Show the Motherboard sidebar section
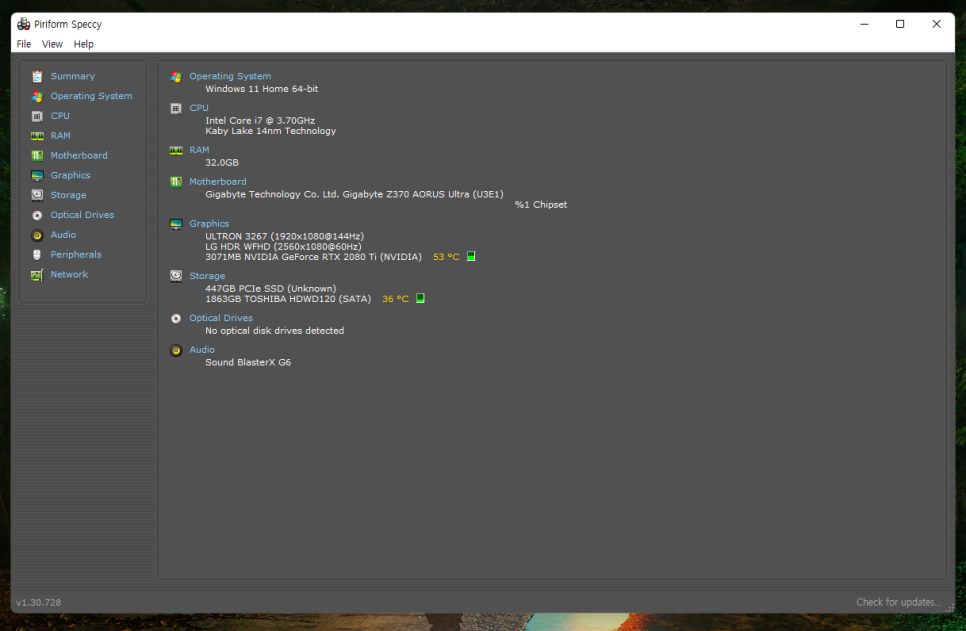This screenshot has height=631, width=966. tap(79, 155)
